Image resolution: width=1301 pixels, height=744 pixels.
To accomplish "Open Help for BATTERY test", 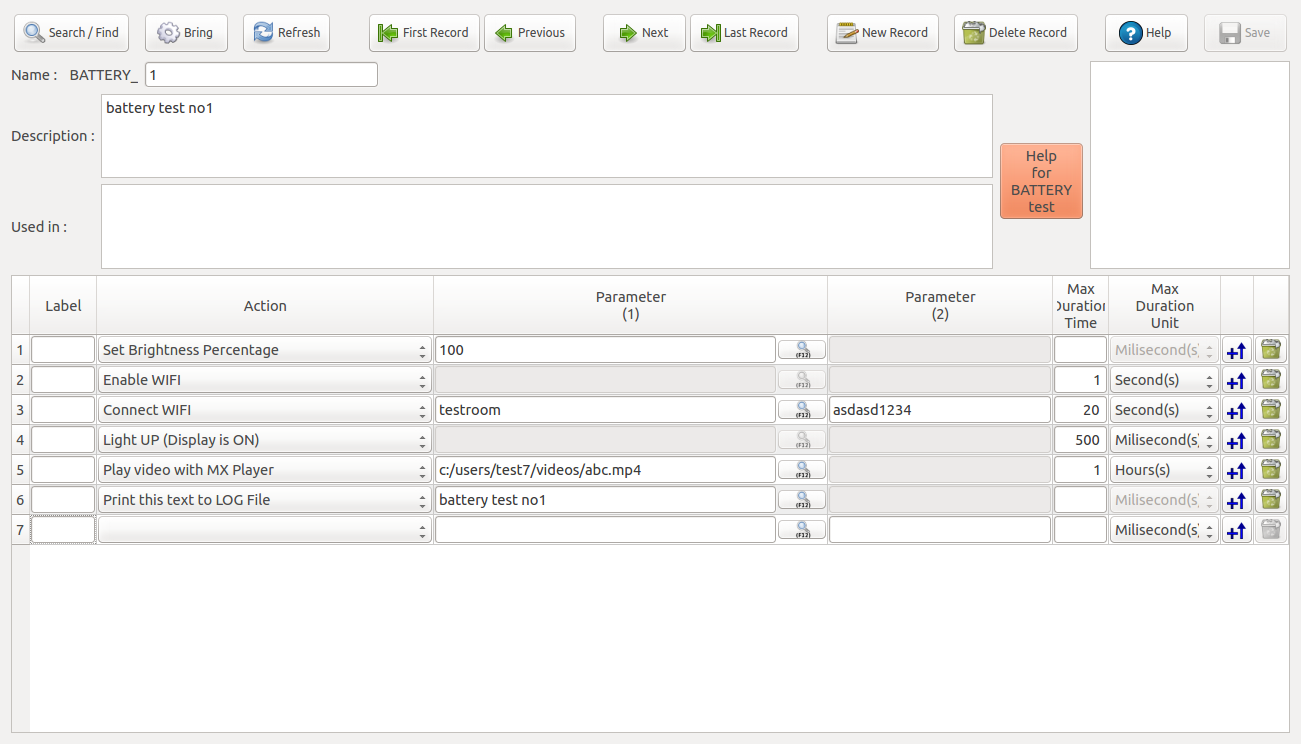I will 1041,181.
